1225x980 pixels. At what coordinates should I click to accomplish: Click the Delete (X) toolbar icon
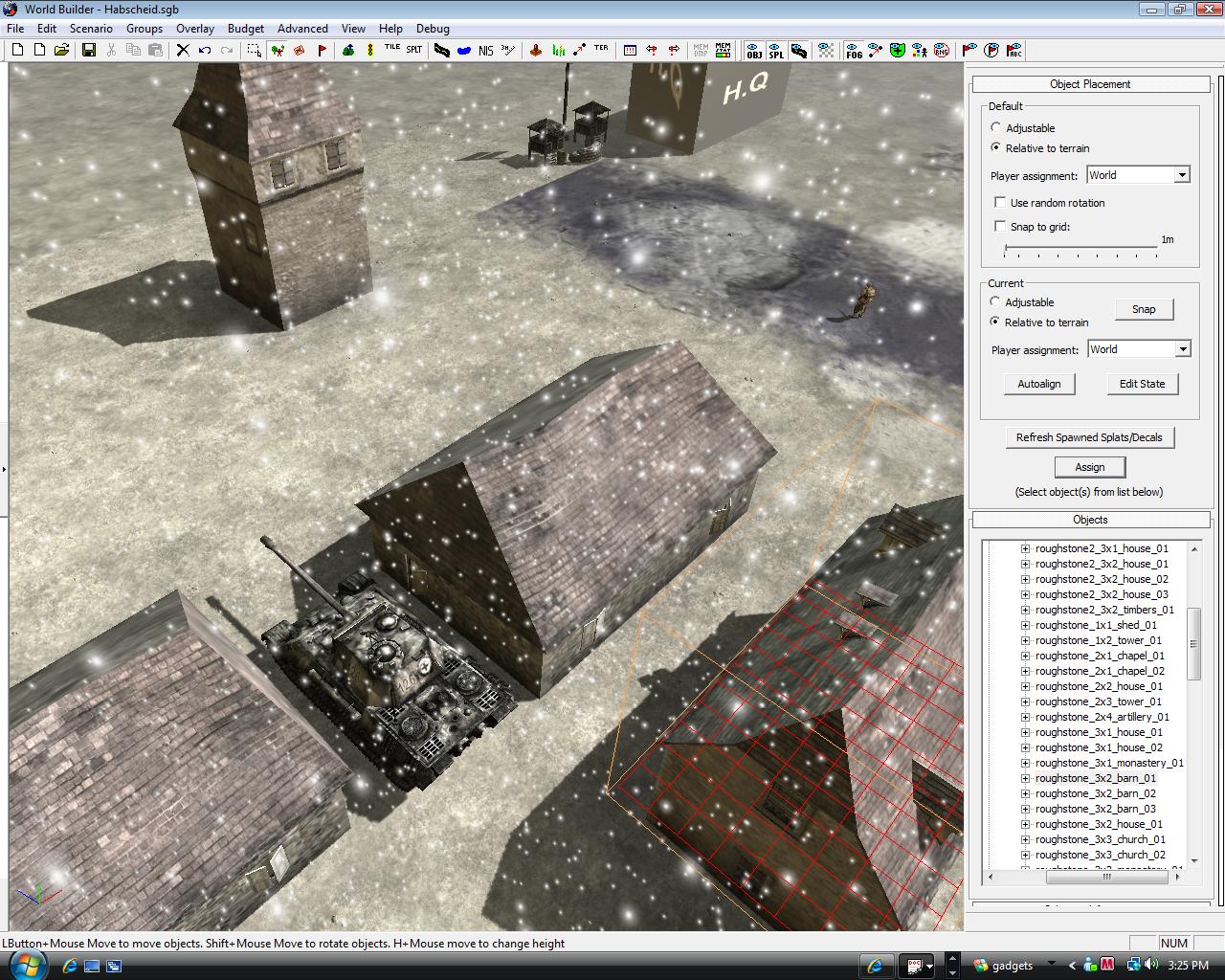pyautogui.click(x=183, y=50)
